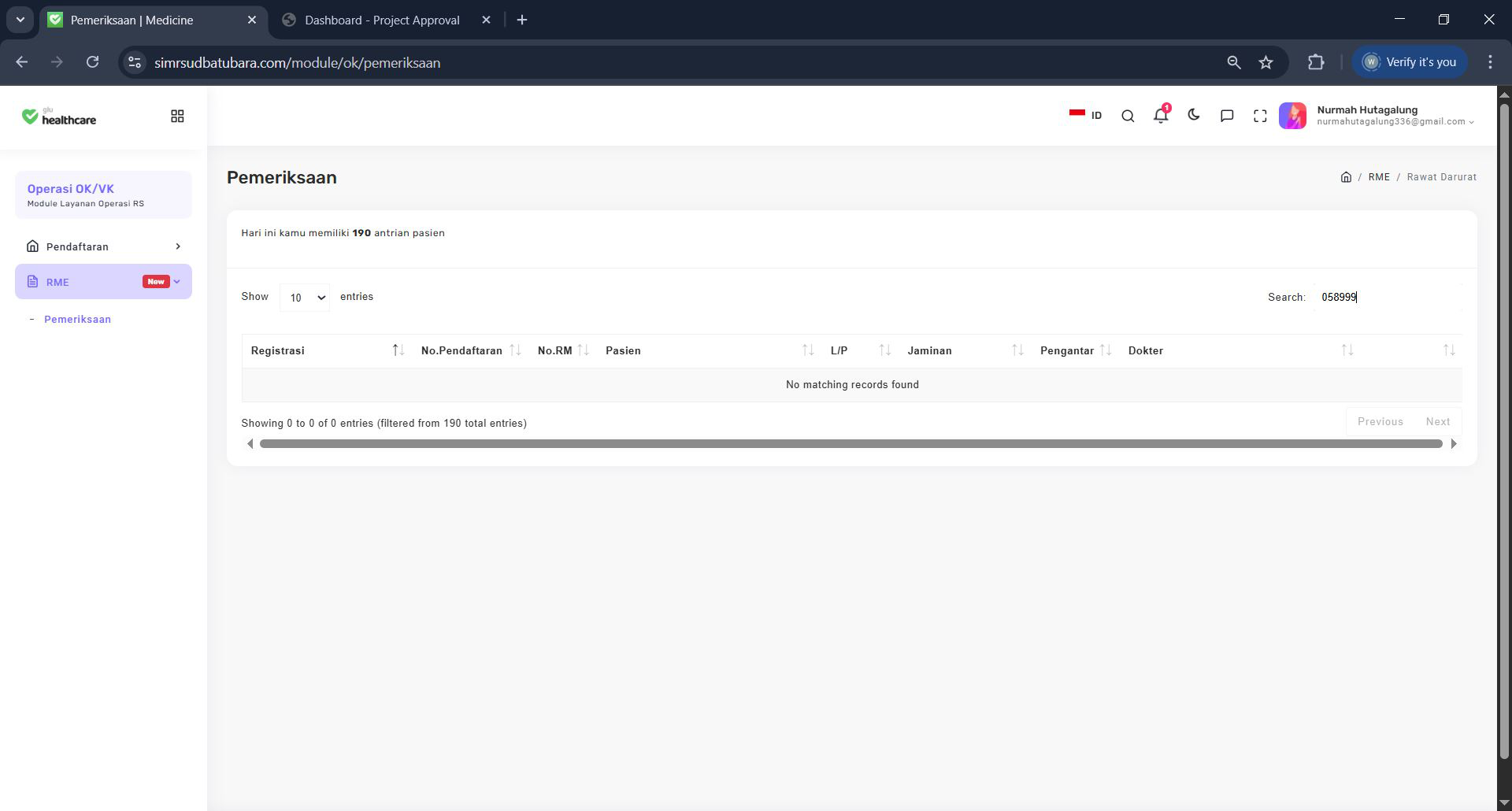Open the language selector flag ID
Screen dimensions: 1512x811
coord(1085,115)
